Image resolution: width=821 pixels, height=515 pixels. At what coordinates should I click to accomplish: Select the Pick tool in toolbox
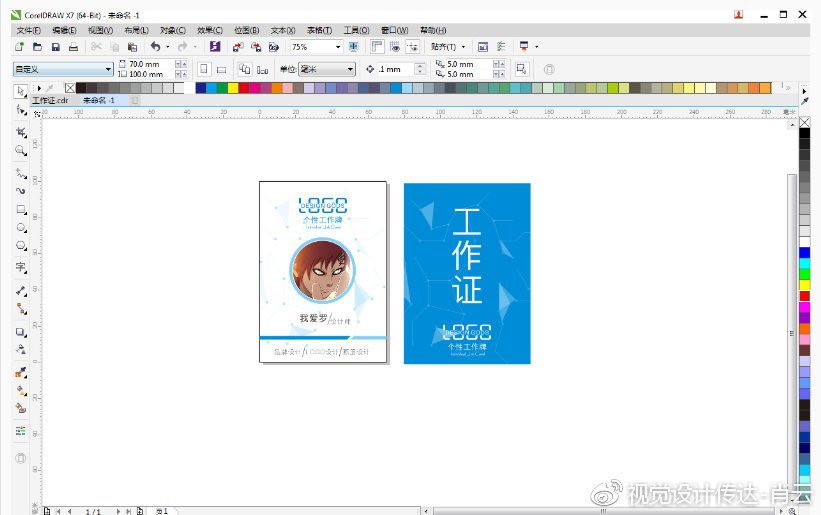tap(20, 91)
